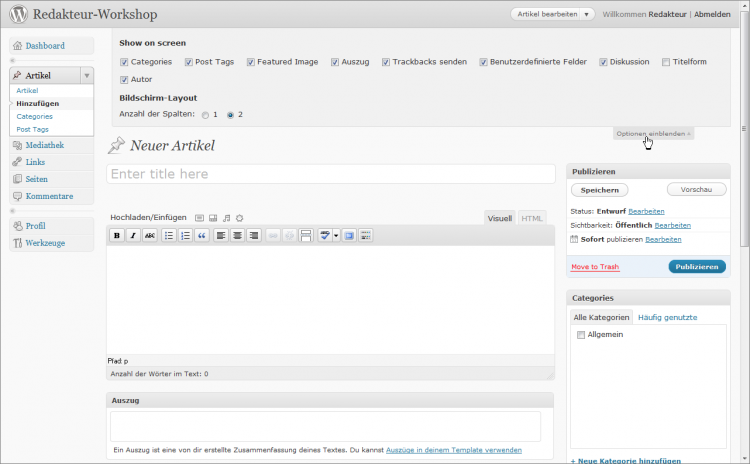Check the Allgemein category
Screen dimensions: 750x464
click(x=580, y=335)
